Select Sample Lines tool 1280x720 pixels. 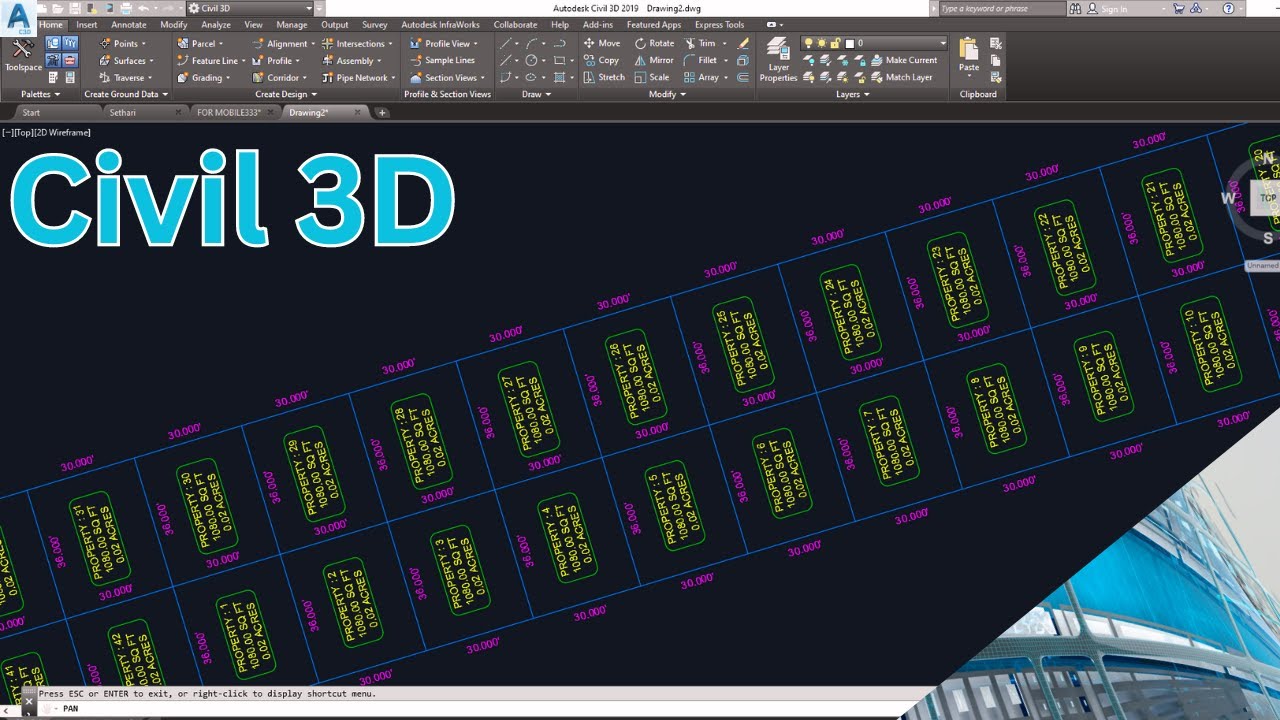442,61
